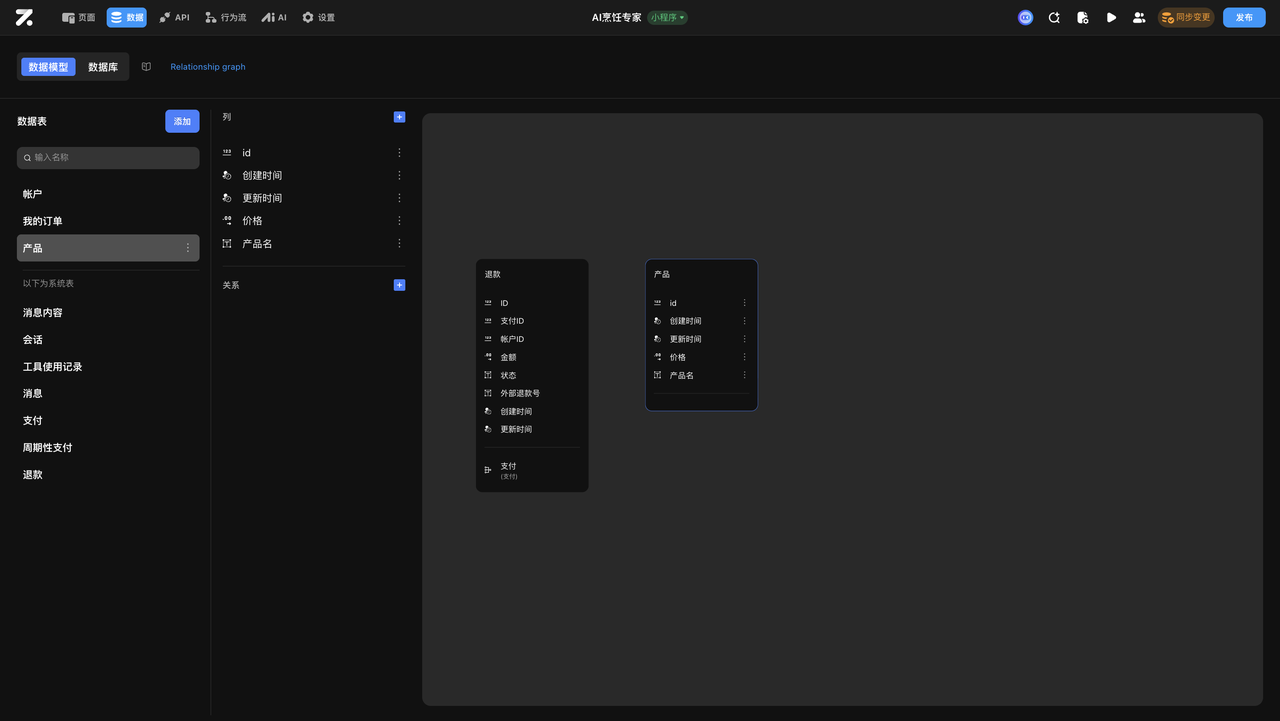The image size is (1280, 721).
Task: Click the datetime icon beside 创建时间 in column list
Action: tap(227, 175)
